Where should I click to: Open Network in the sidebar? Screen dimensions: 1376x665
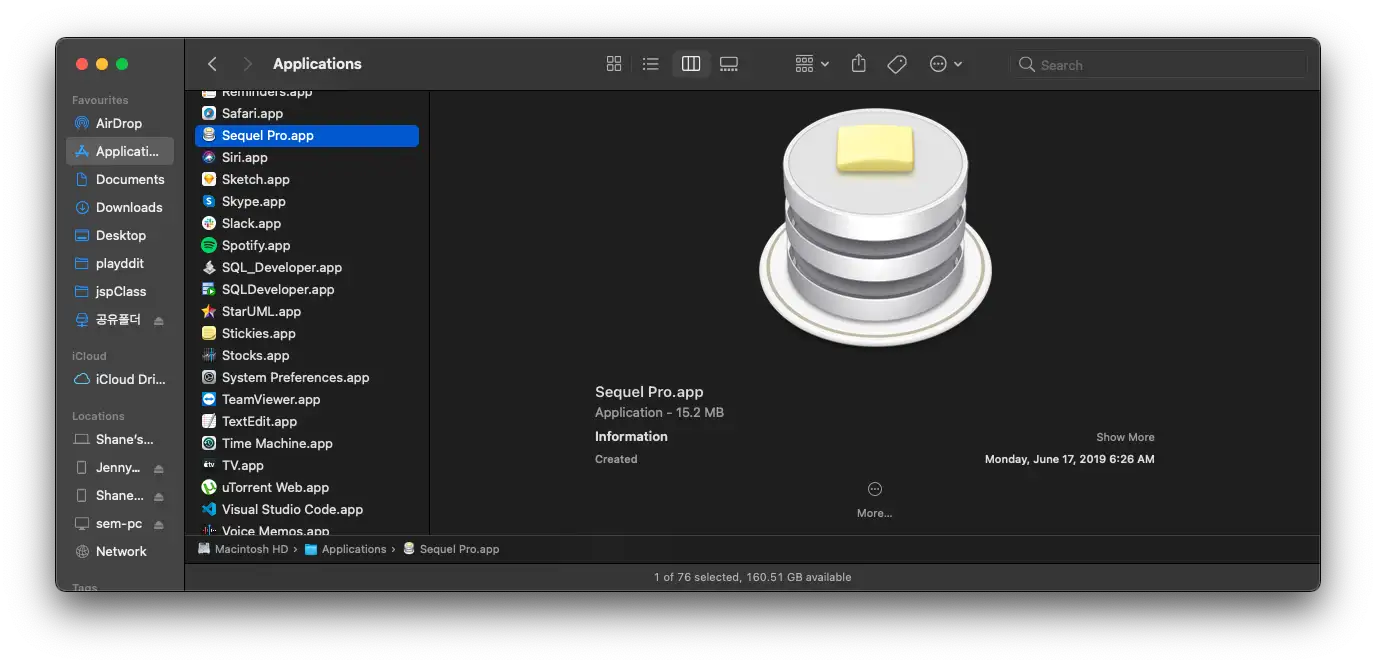tap(120, 551)
